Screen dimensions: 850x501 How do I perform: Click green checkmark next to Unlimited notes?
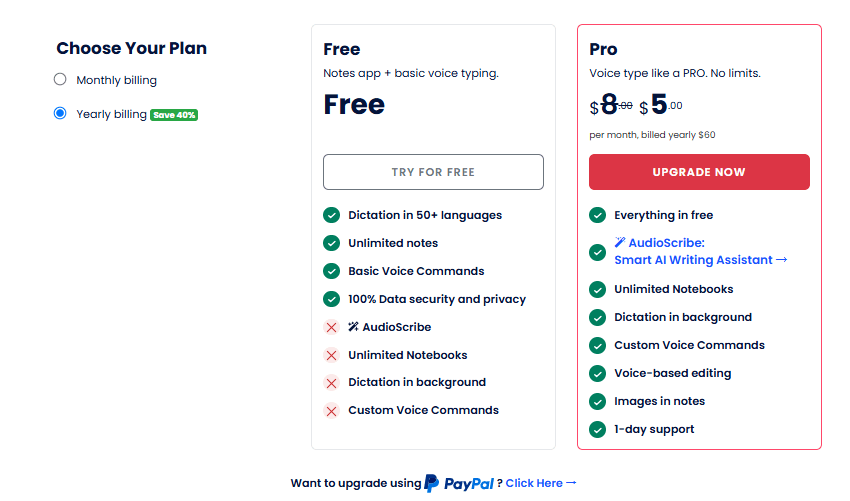click(331, 243)
